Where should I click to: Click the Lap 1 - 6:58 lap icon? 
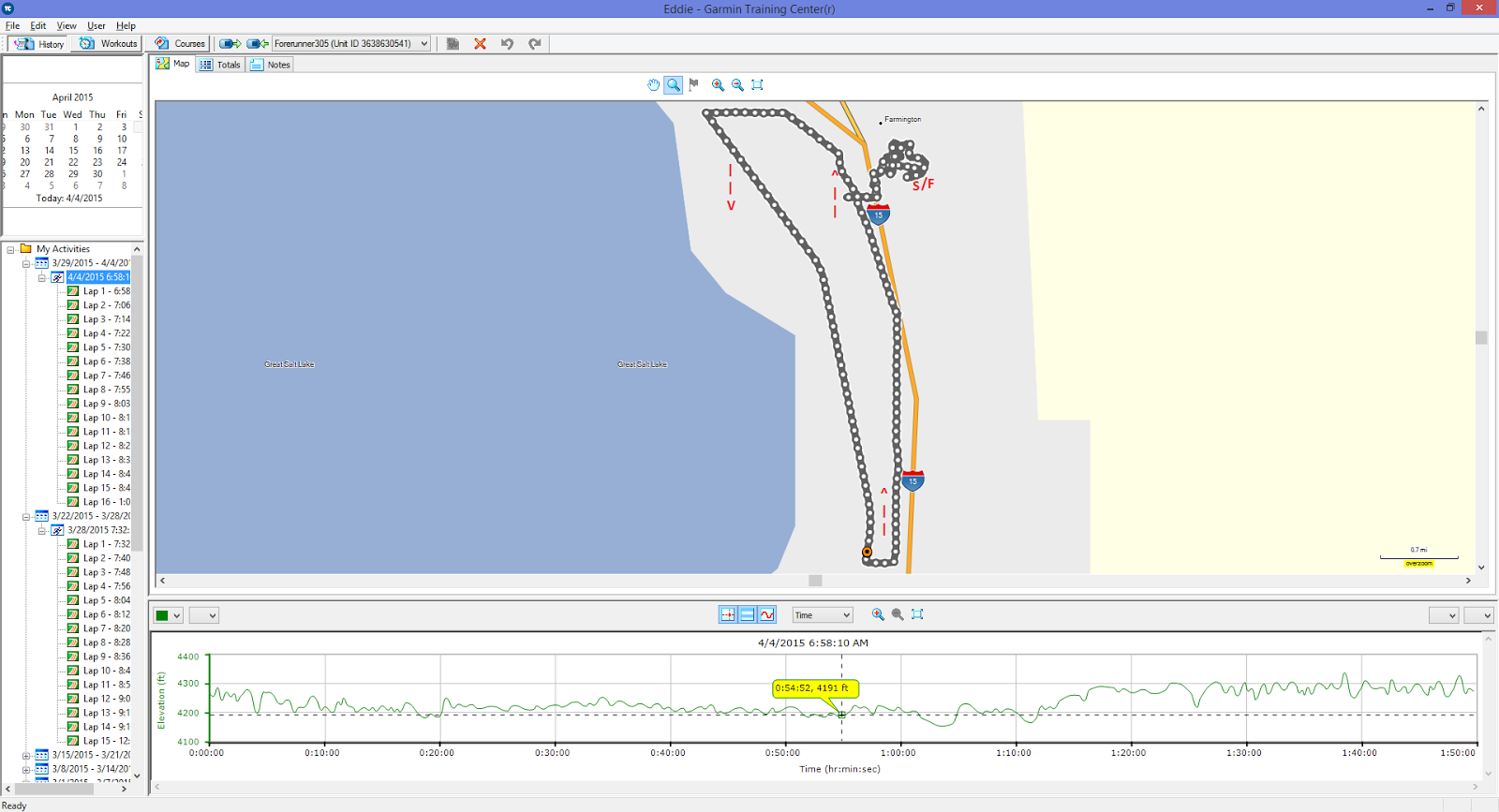[73, 291]
